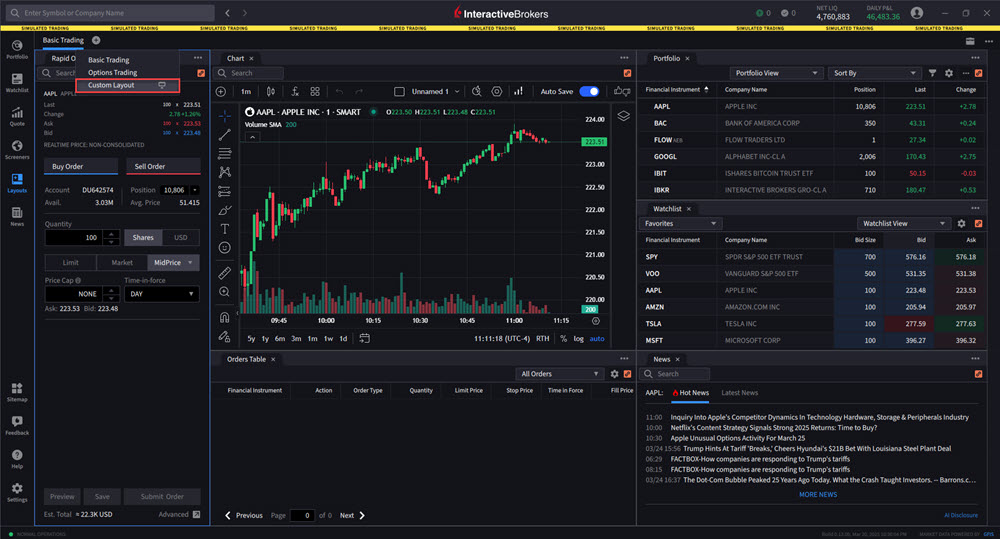
Task: Select the emoji sticker chart tool
Action: point(224,247)
